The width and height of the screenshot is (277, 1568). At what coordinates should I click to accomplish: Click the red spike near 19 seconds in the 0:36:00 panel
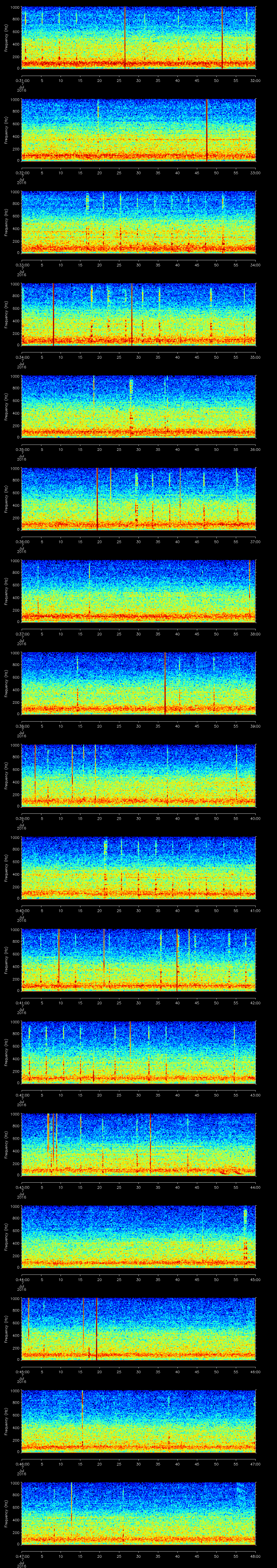coord(97,499)
